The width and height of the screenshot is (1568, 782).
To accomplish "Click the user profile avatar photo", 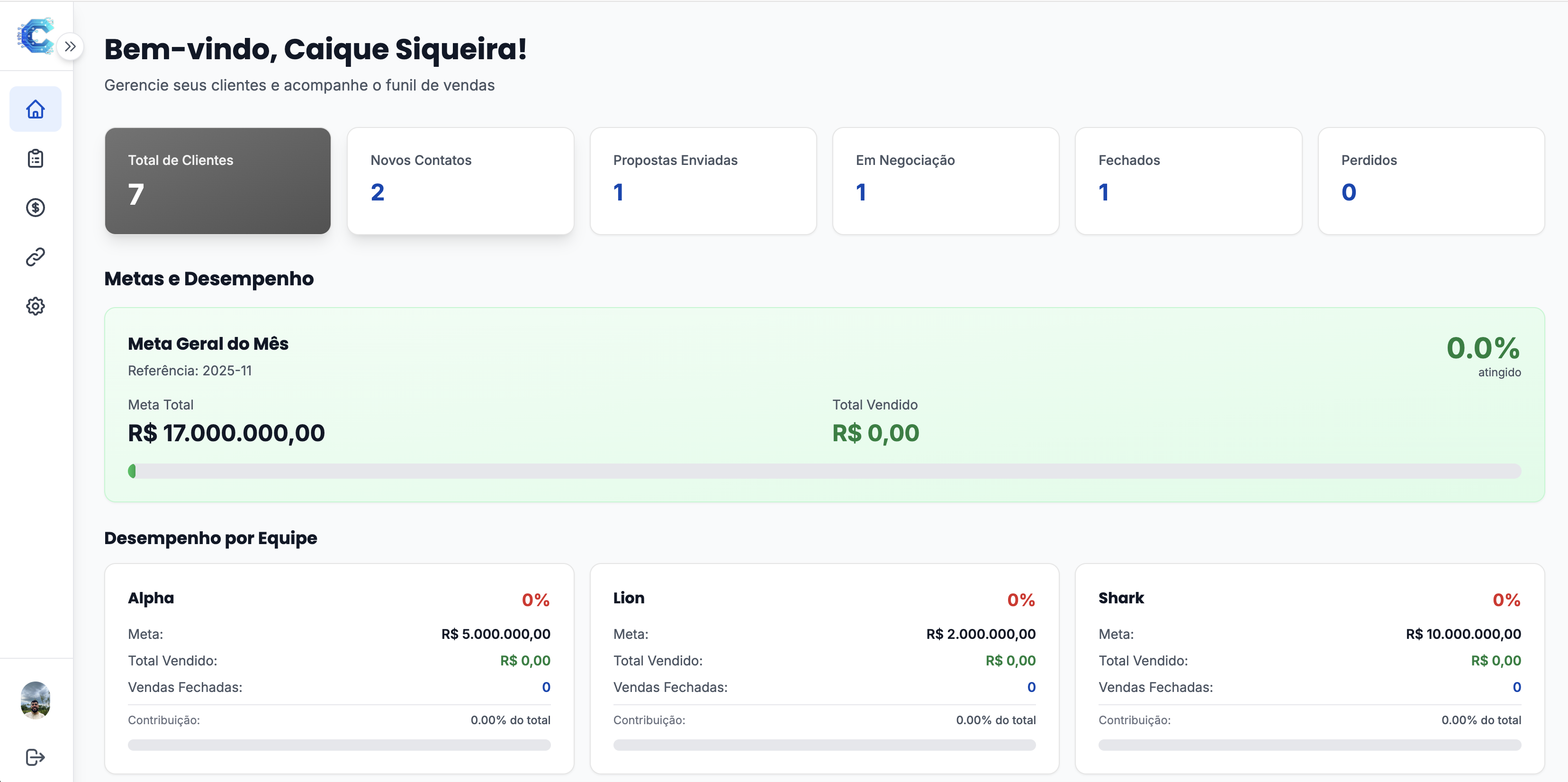I will (x=36, y=701).
